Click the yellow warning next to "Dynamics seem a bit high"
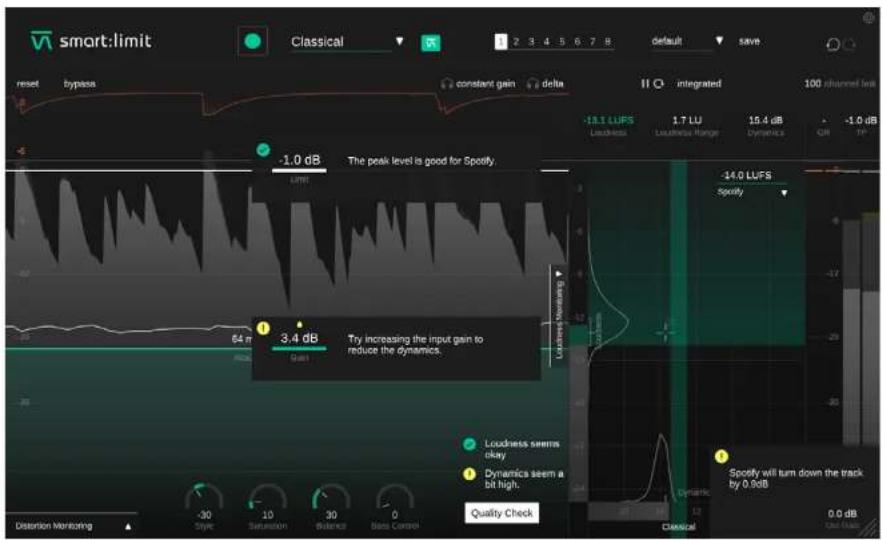Image resolution: width=882 pixels, height=540 pixels. tap(469, 474)
